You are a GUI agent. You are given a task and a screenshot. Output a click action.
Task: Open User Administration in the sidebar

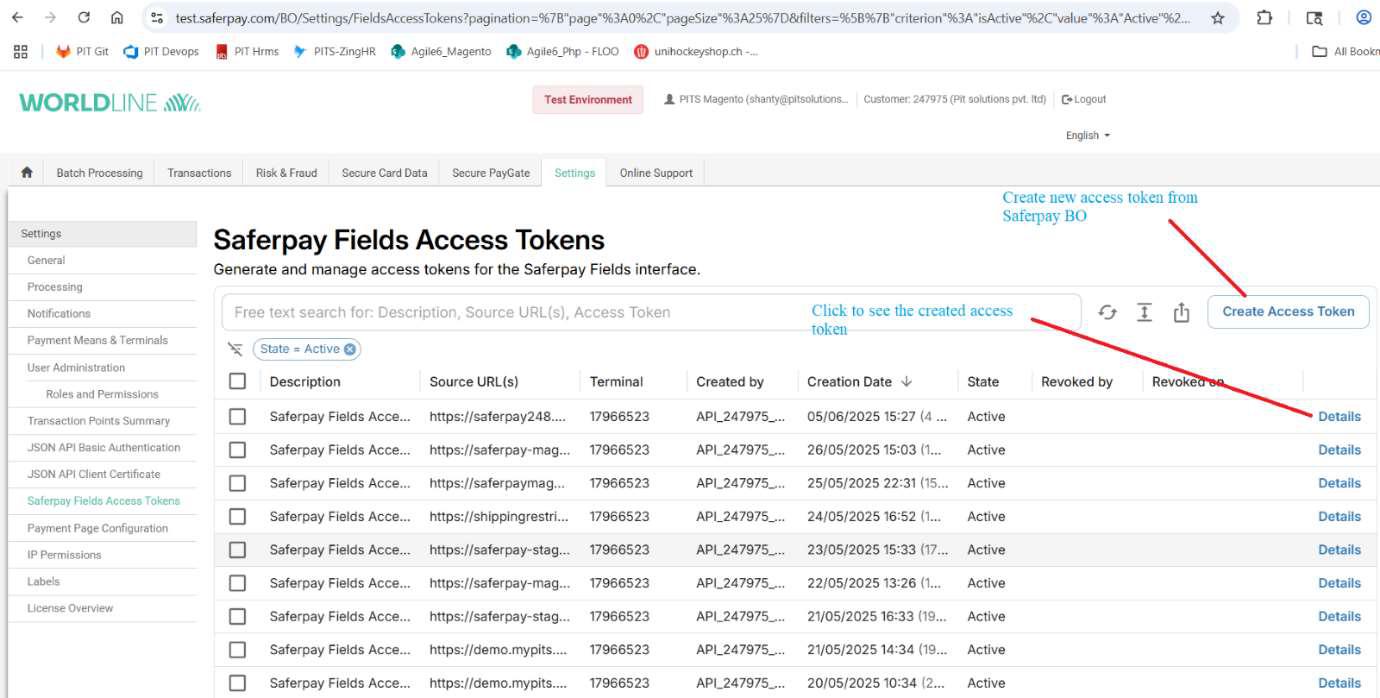click(x=76, y=367)
